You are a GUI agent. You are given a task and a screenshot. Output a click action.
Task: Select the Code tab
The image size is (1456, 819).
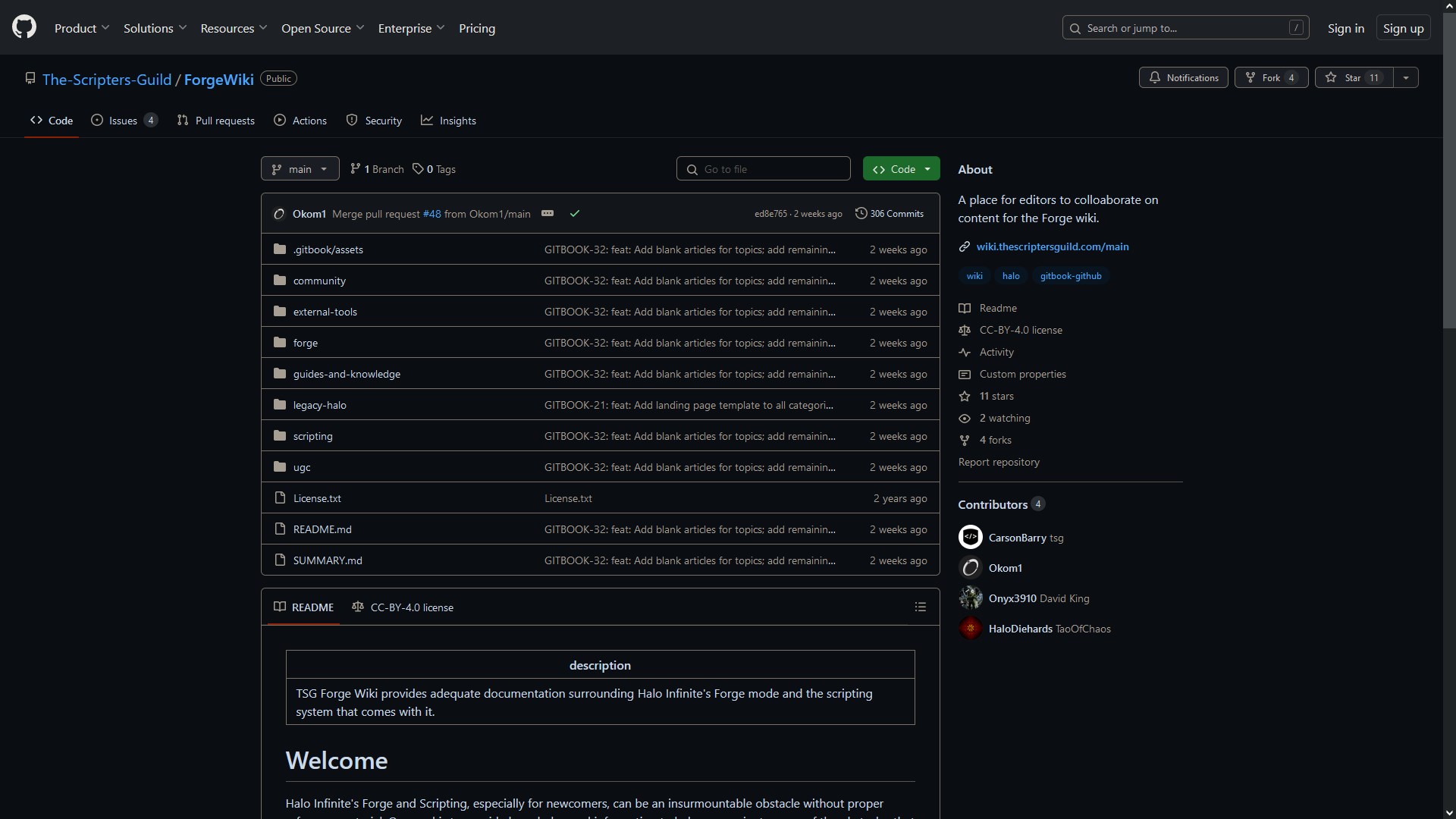pyautogui.click(x=52, y=121)
